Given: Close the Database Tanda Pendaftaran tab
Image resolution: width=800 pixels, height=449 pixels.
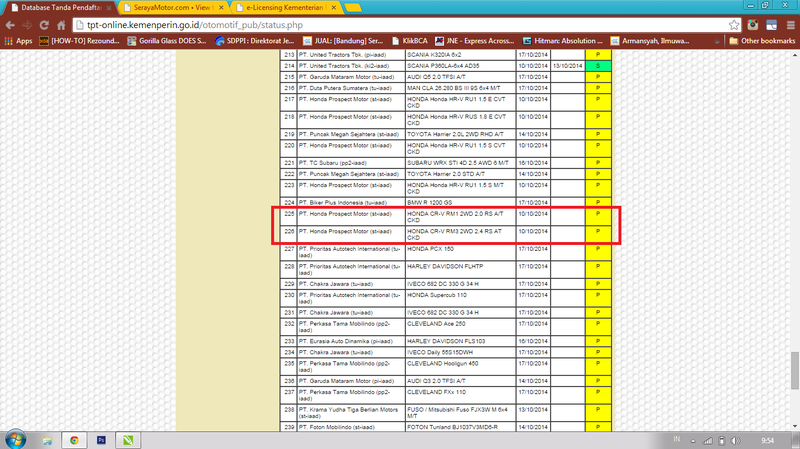Looking at the screenshot, I should (x=109, y=8).
